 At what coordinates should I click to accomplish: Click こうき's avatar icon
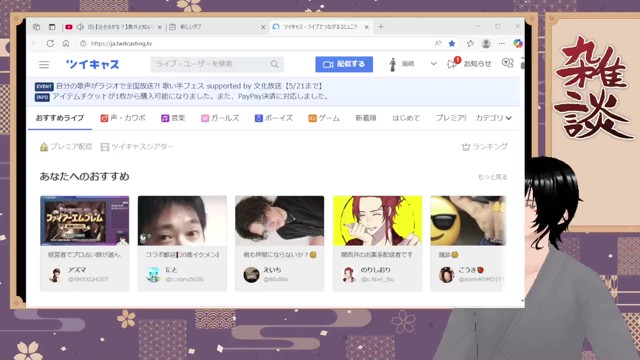pos(447,275)
